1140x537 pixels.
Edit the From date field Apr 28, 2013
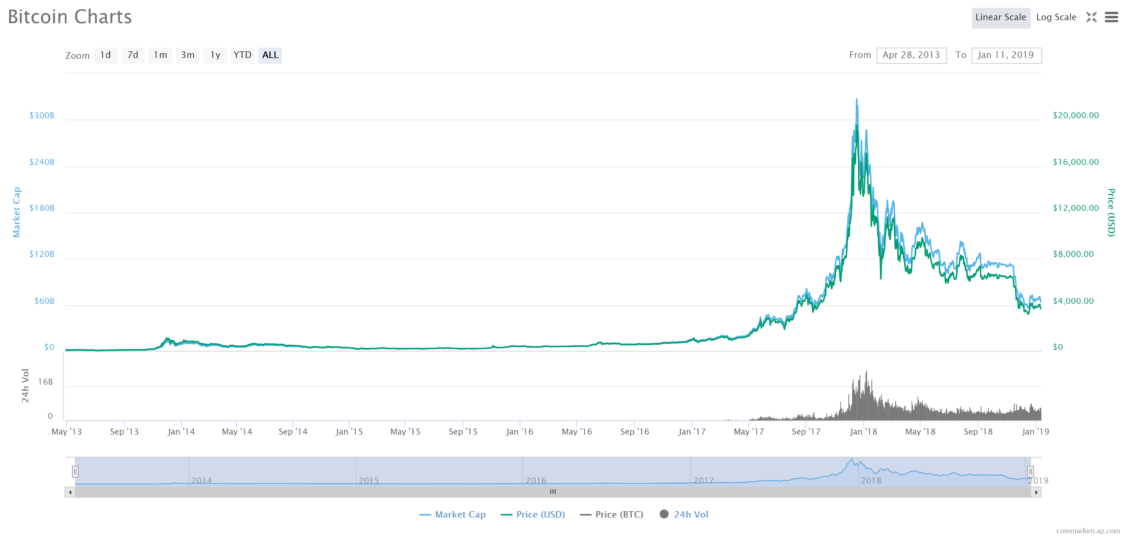click(x=912, y=55)
